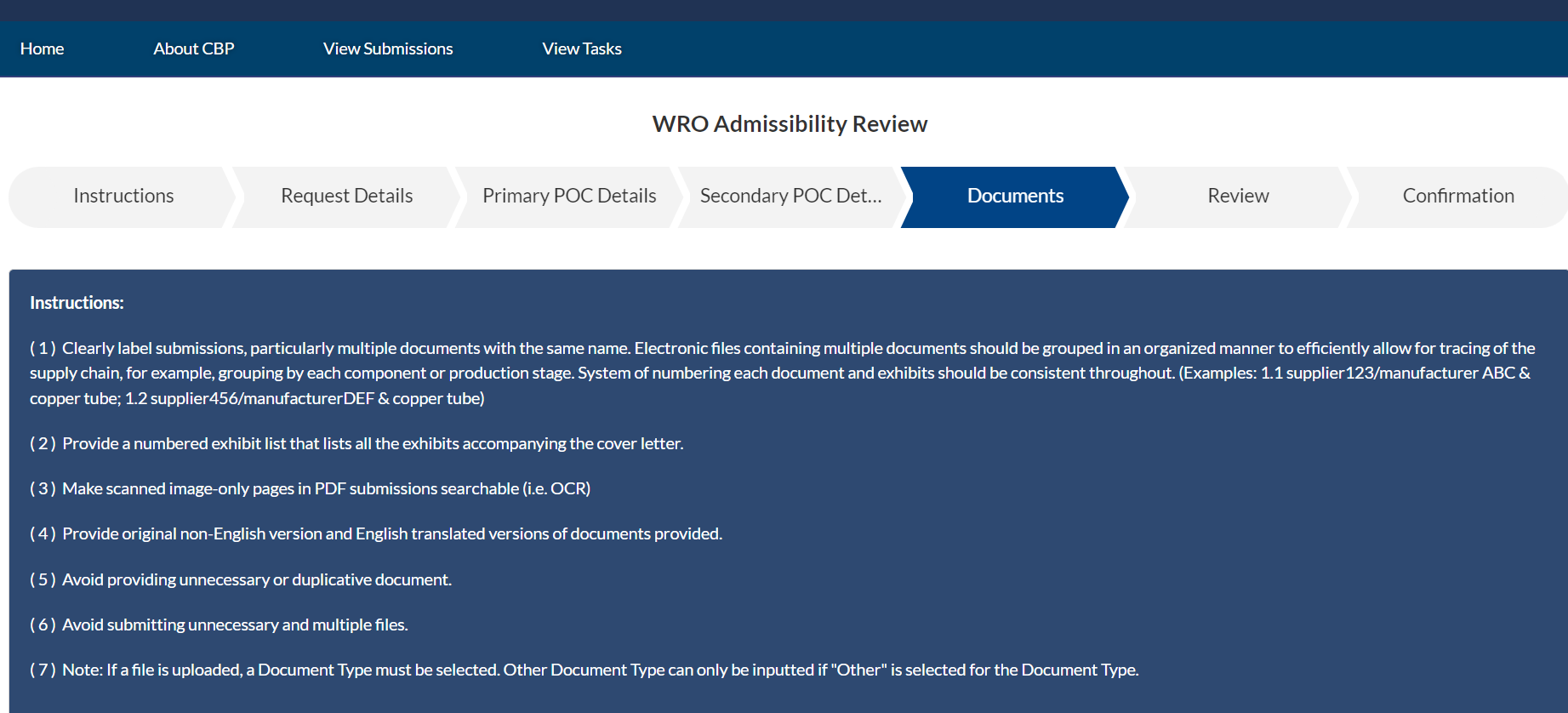
Task: Click the bold Instructions: heading in the panel
Action: coord(77,303)
